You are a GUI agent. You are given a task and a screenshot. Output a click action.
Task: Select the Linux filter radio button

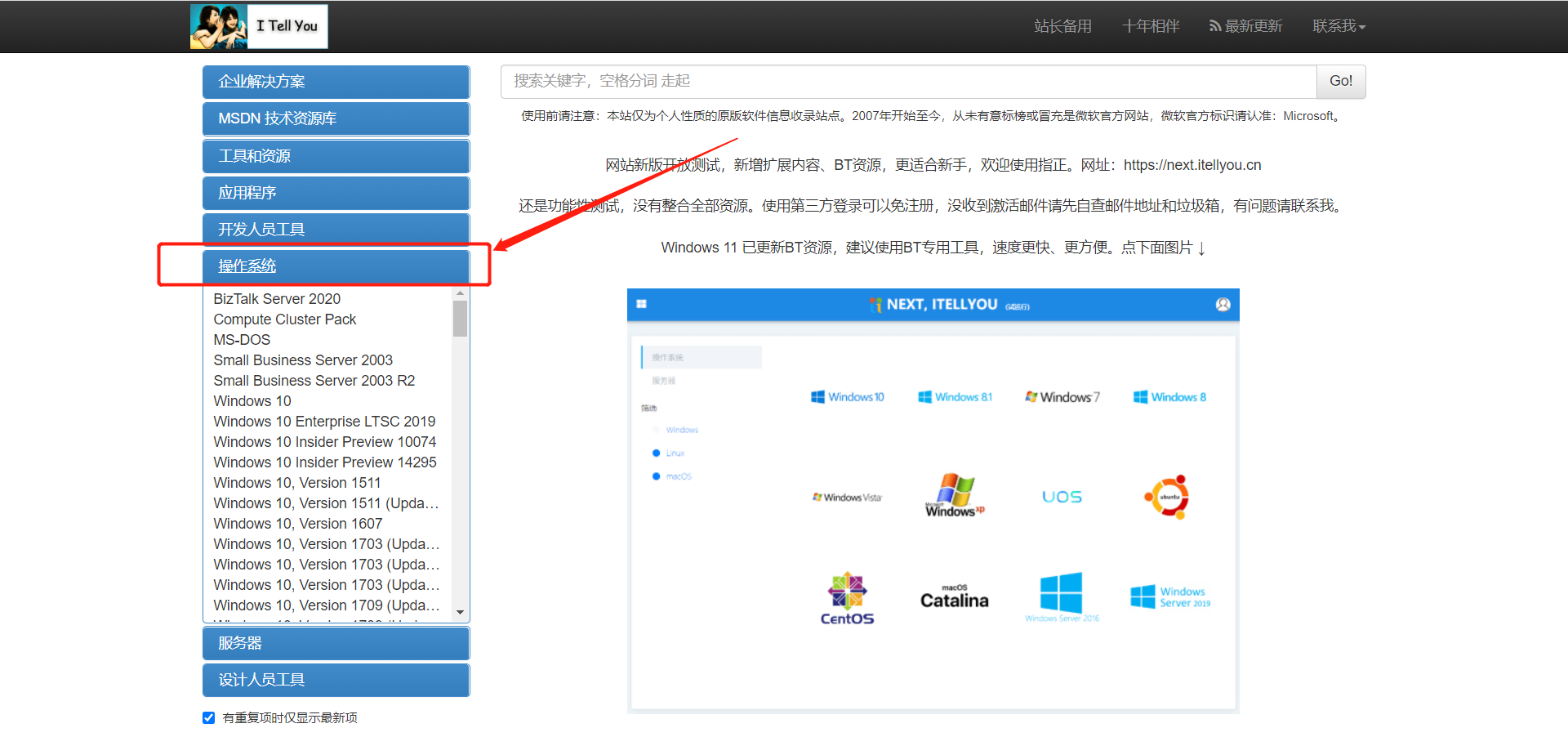pos(656,453)
